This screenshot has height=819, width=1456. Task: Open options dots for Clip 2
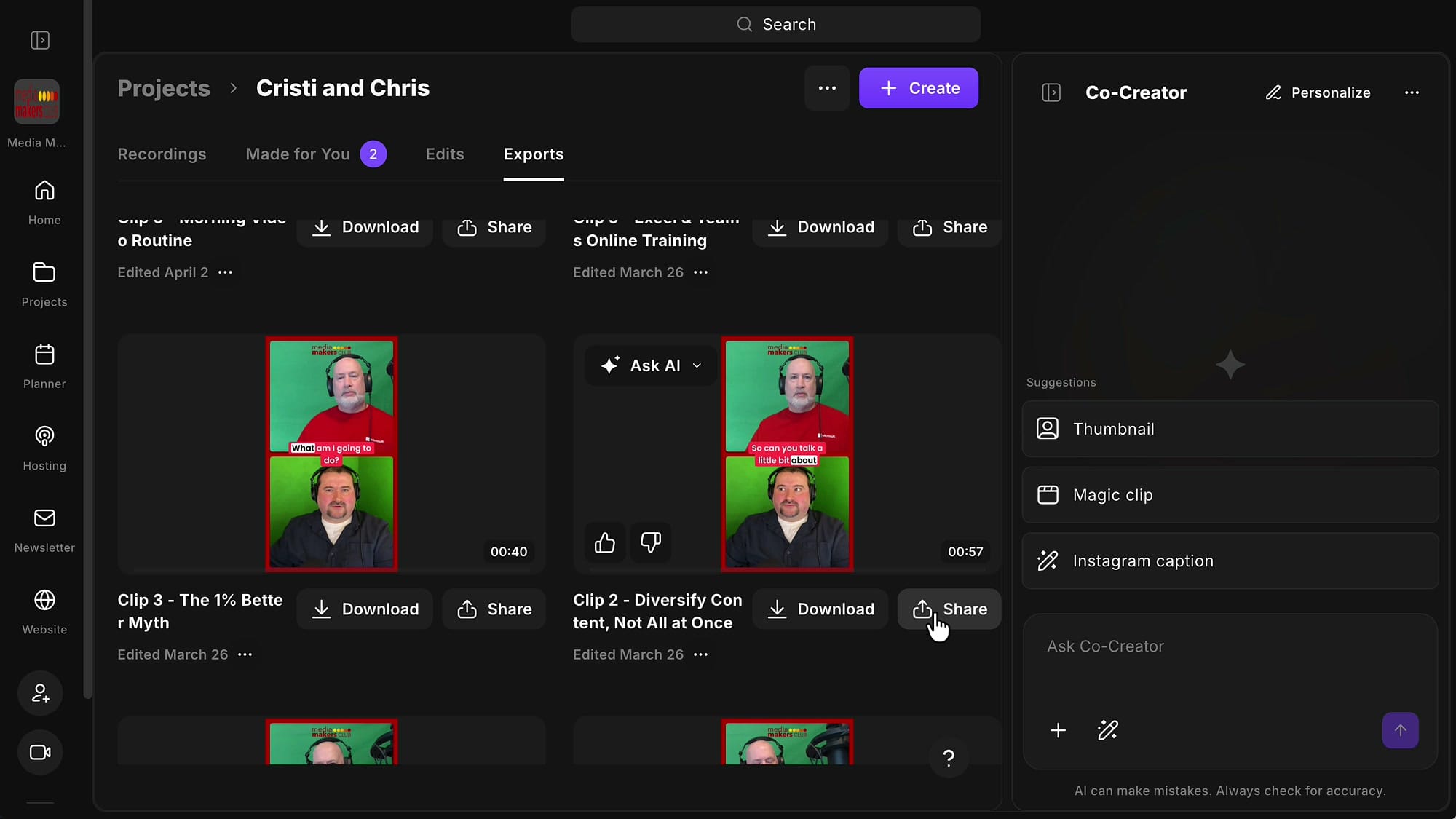(700, 654)
